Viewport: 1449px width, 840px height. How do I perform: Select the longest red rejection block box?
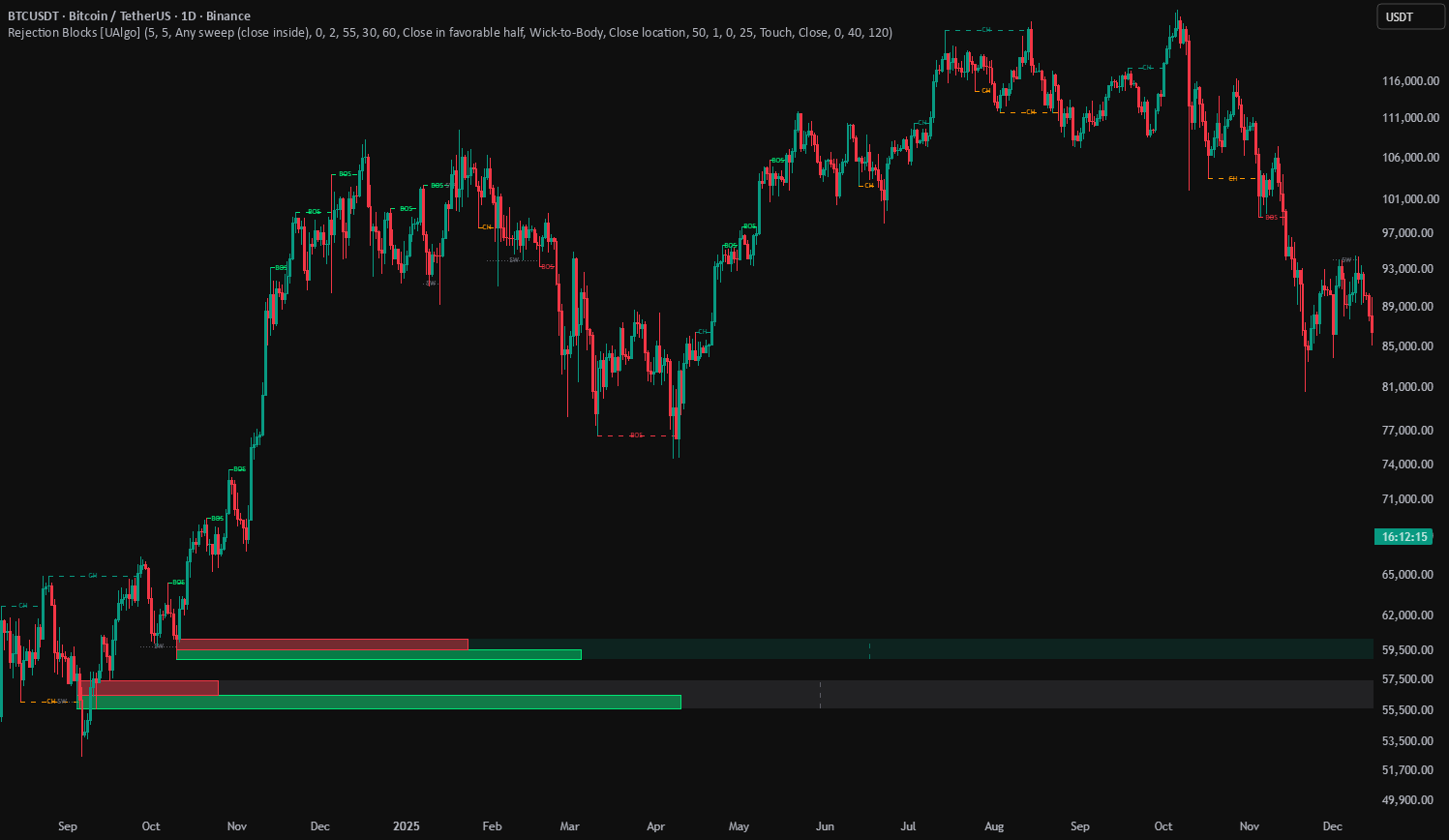tap(322, 645)
